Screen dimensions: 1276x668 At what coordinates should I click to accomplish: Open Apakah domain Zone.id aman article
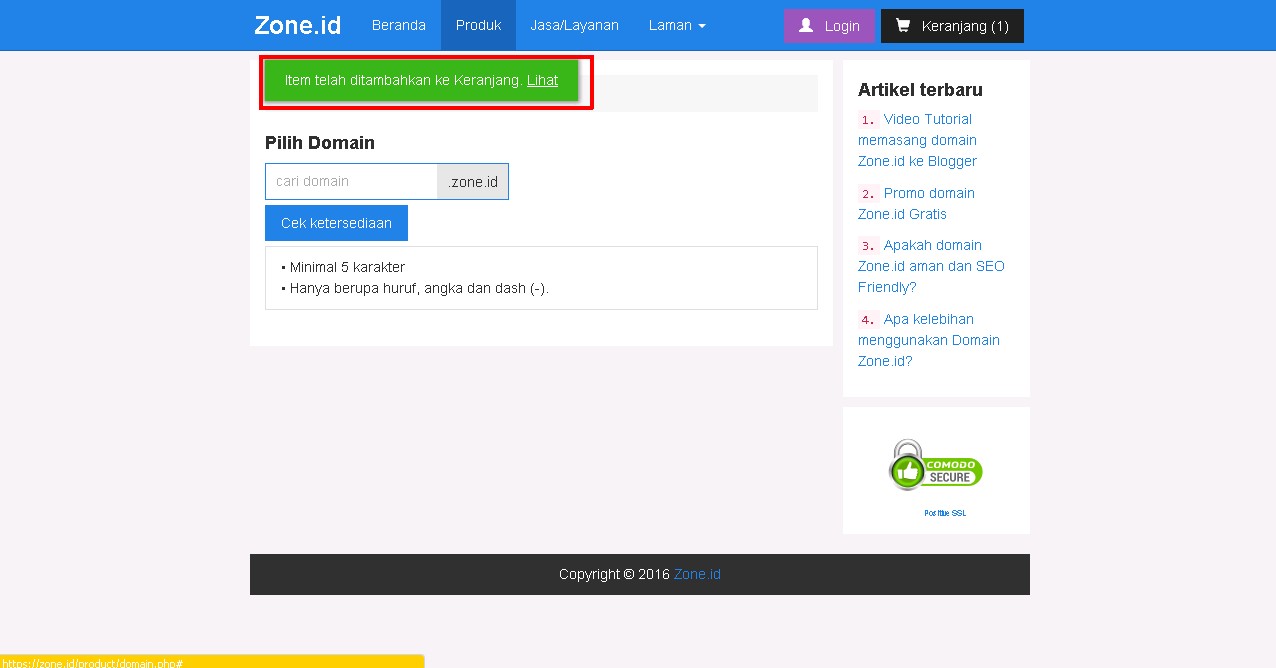pos(931,266)
